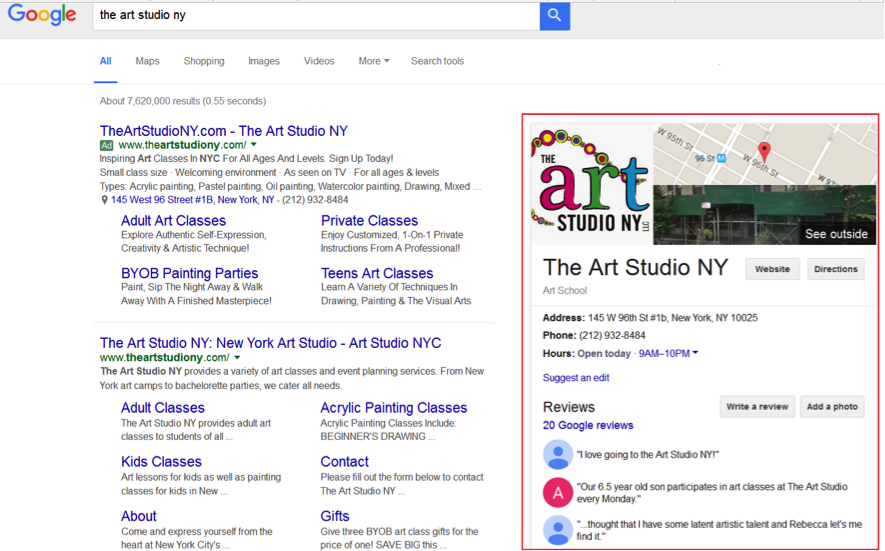Open Search tools options
Viewport: 885px width, 551px height.
coord(437,61)
